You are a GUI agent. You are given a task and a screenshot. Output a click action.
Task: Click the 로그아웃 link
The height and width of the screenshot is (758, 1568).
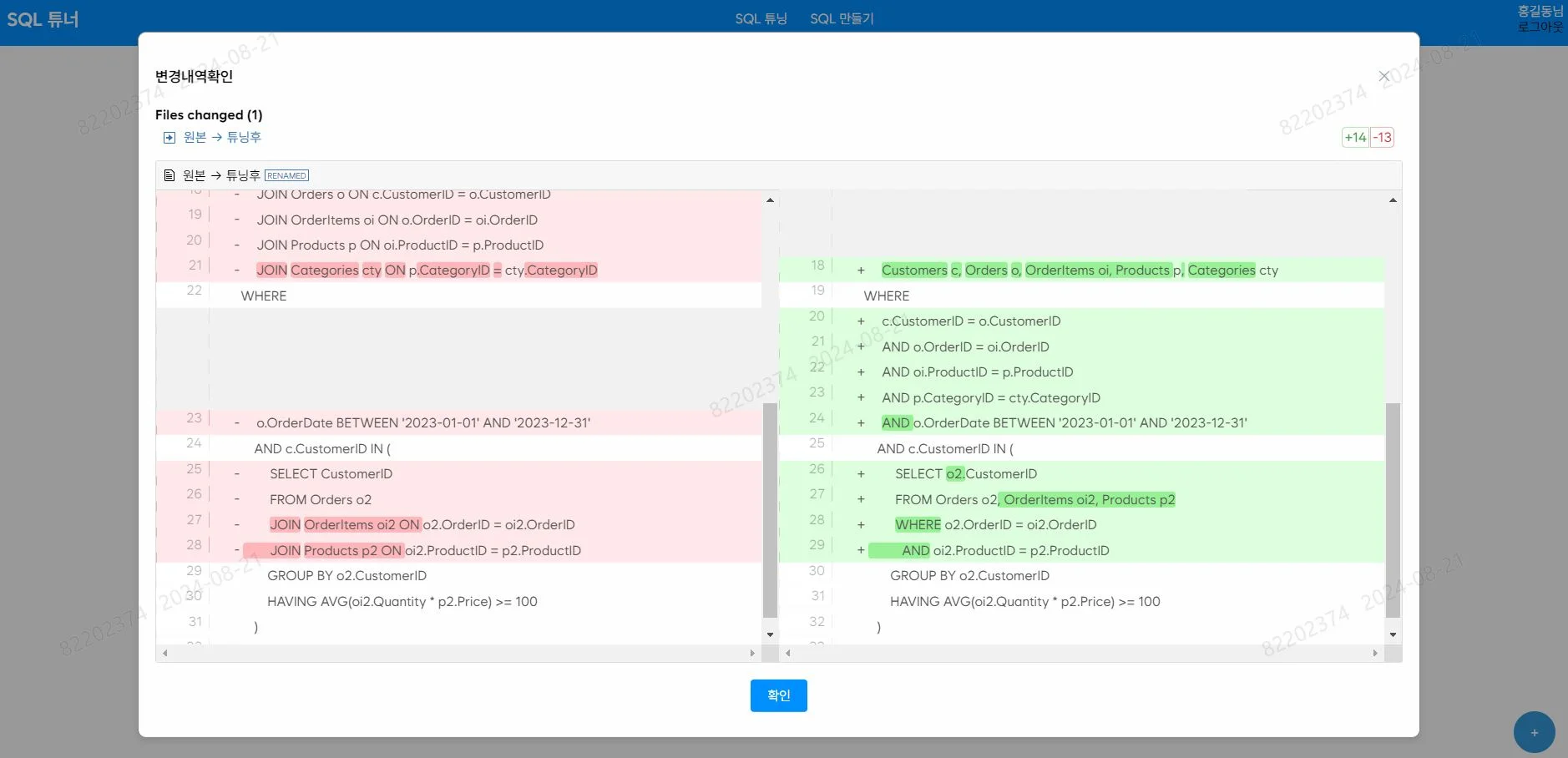(1540, 27)
